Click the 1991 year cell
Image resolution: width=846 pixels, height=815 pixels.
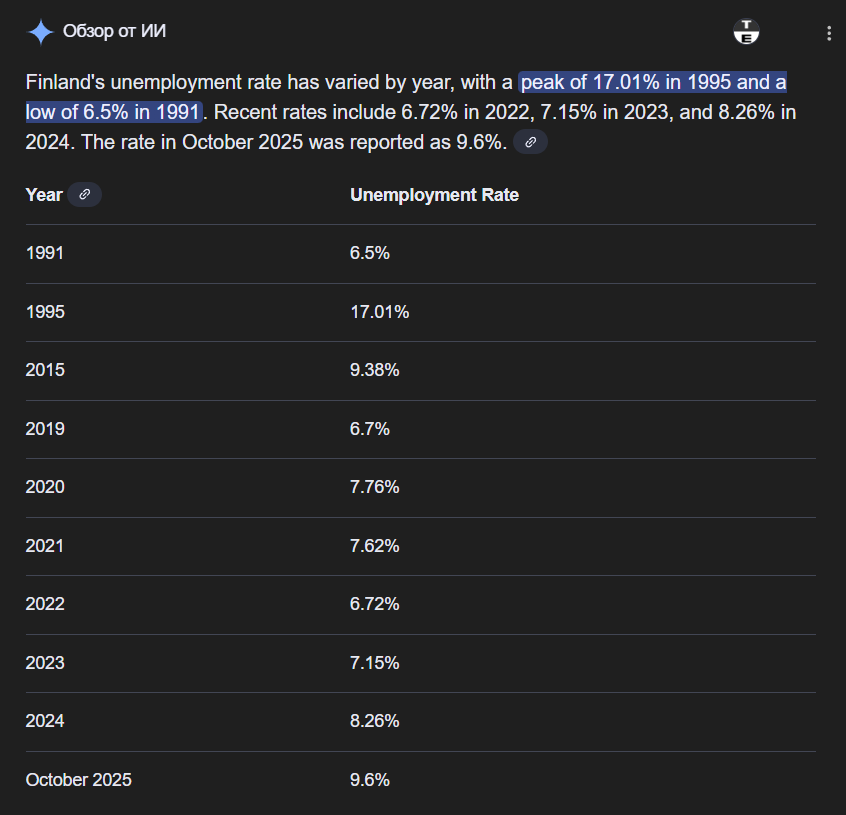[x=45, y=253]
